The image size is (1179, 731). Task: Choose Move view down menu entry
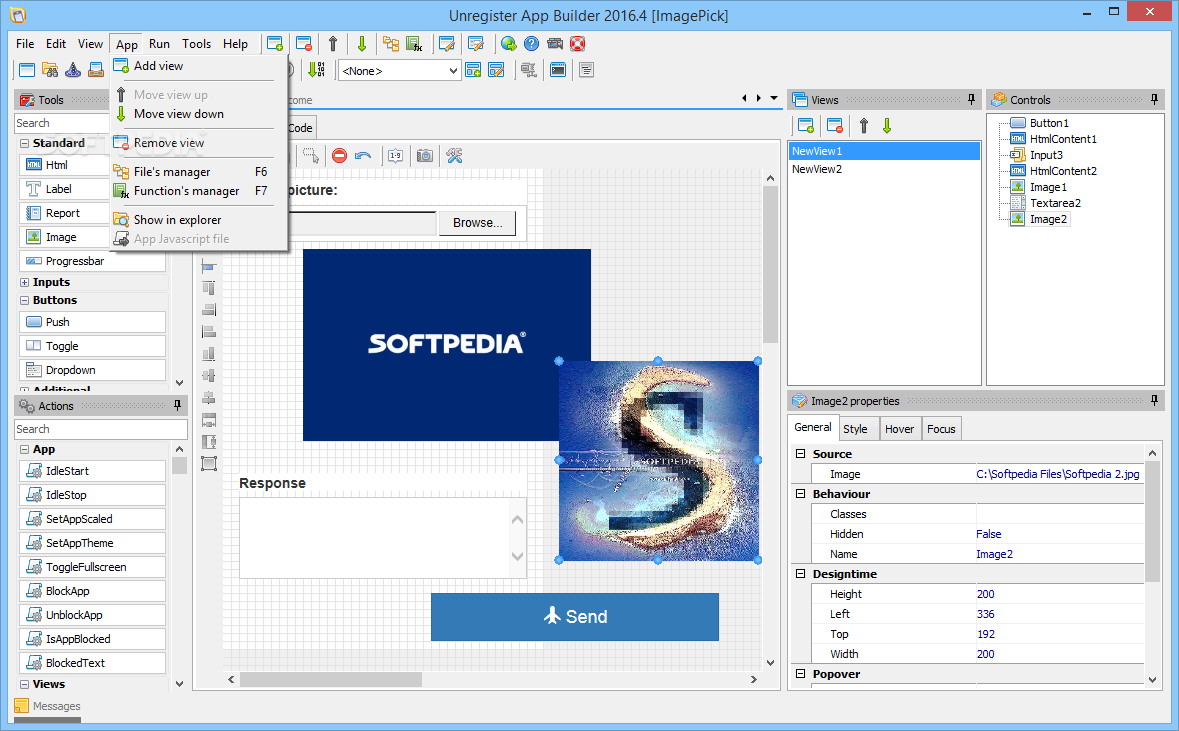(x=199, y=114)
